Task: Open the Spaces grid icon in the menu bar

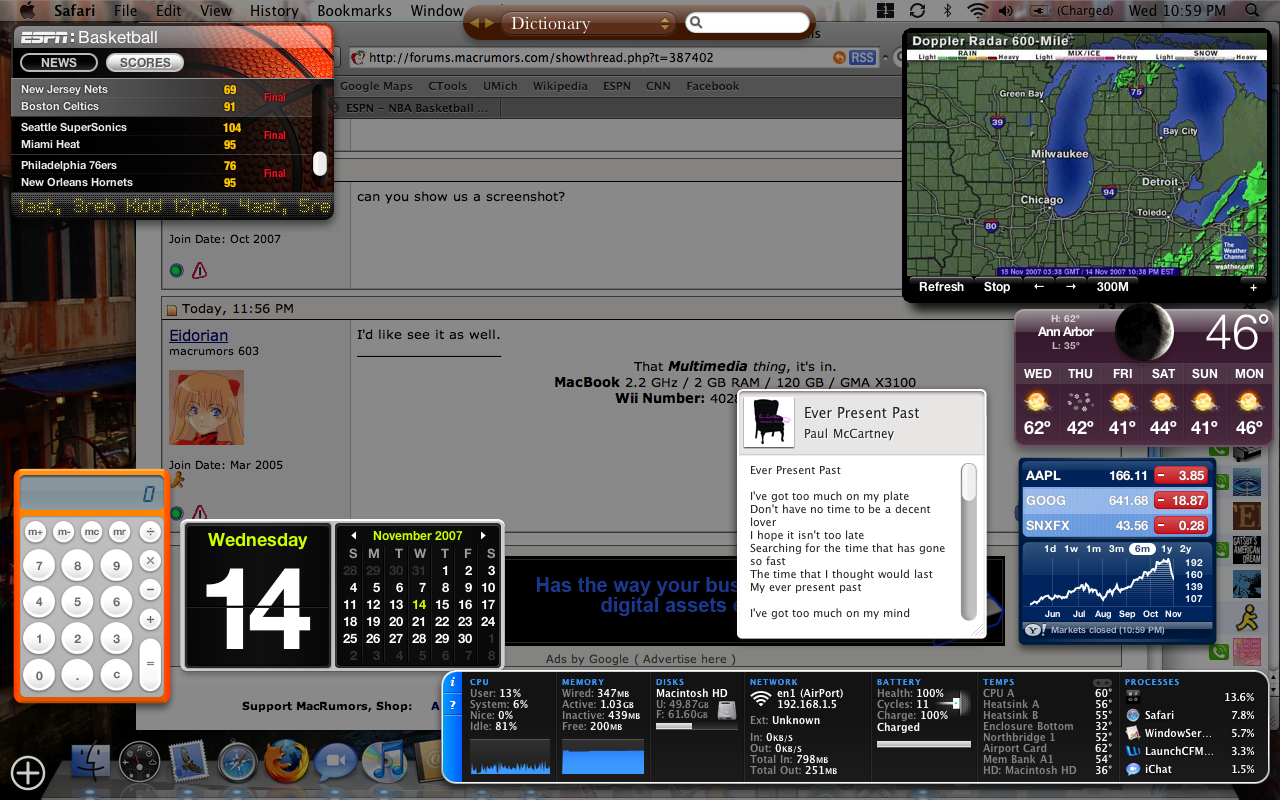Action: [885, 11]
